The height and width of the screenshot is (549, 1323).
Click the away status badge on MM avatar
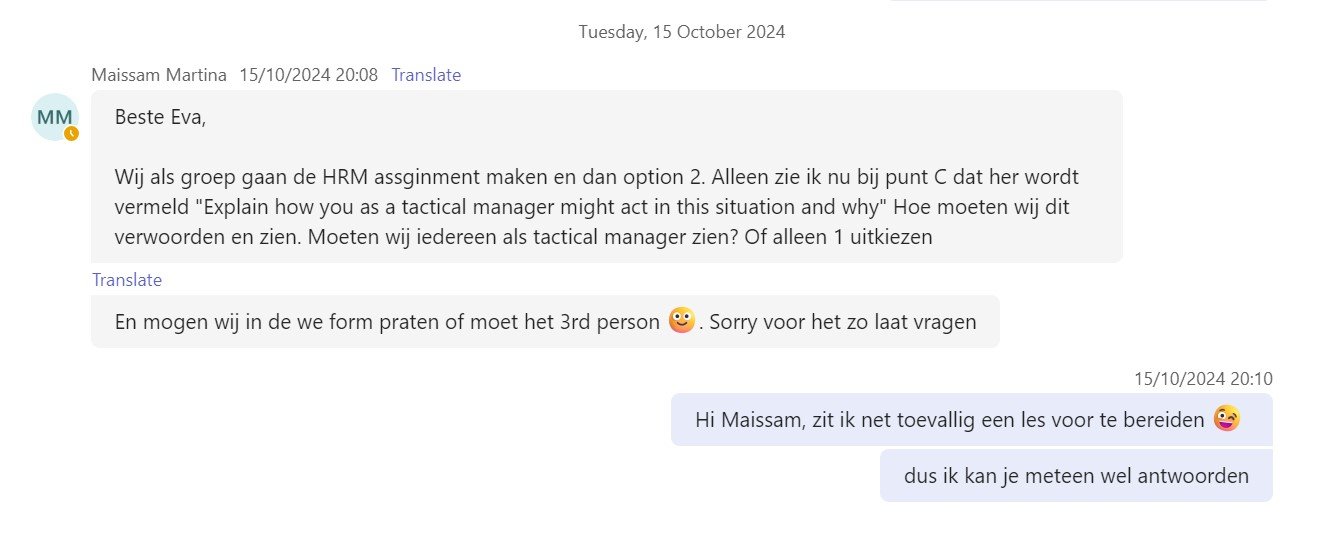71,133
